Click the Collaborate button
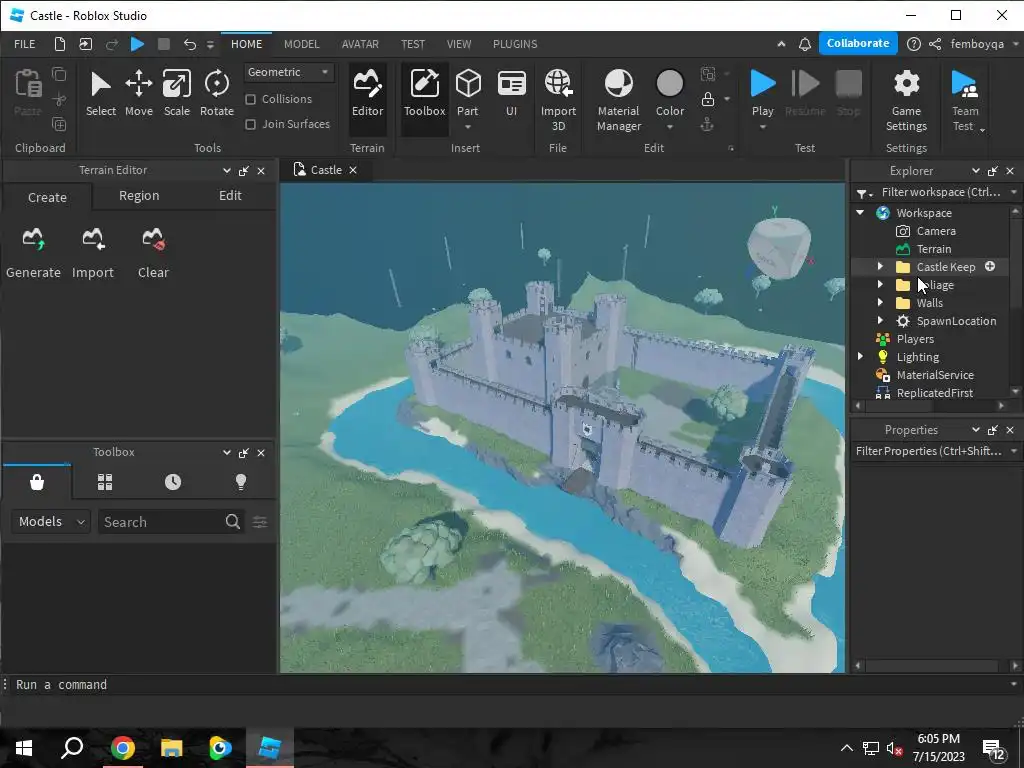 857,43
